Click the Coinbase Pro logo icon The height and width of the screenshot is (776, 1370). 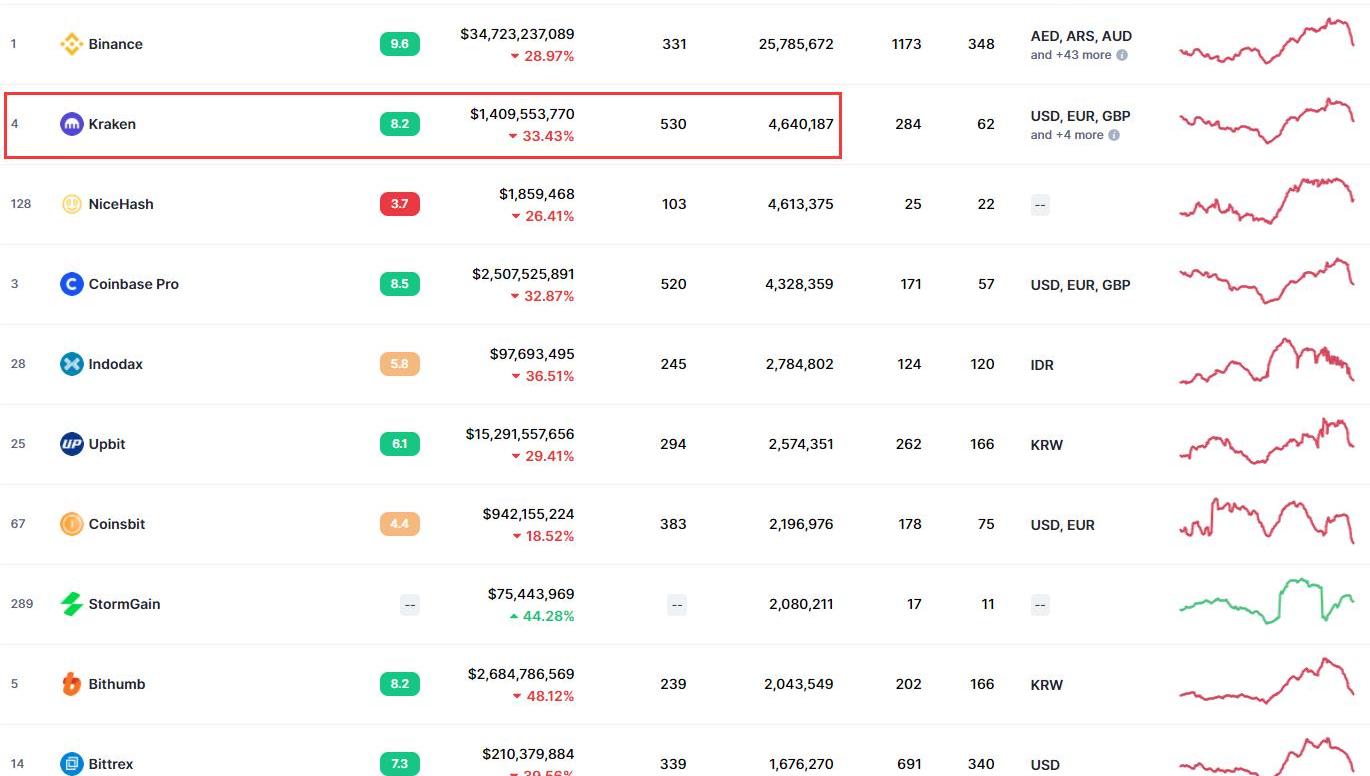(71, 284)
